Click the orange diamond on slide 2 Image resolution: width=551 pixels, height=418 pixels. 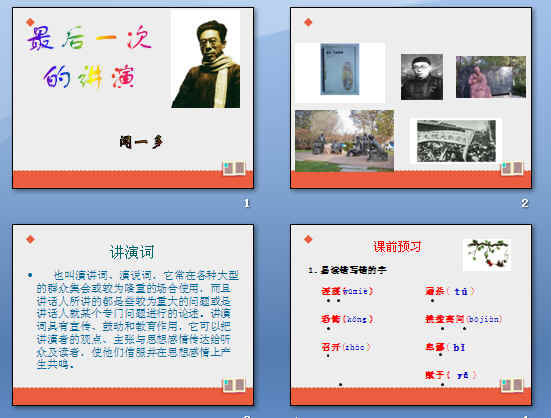coord(308,22)
